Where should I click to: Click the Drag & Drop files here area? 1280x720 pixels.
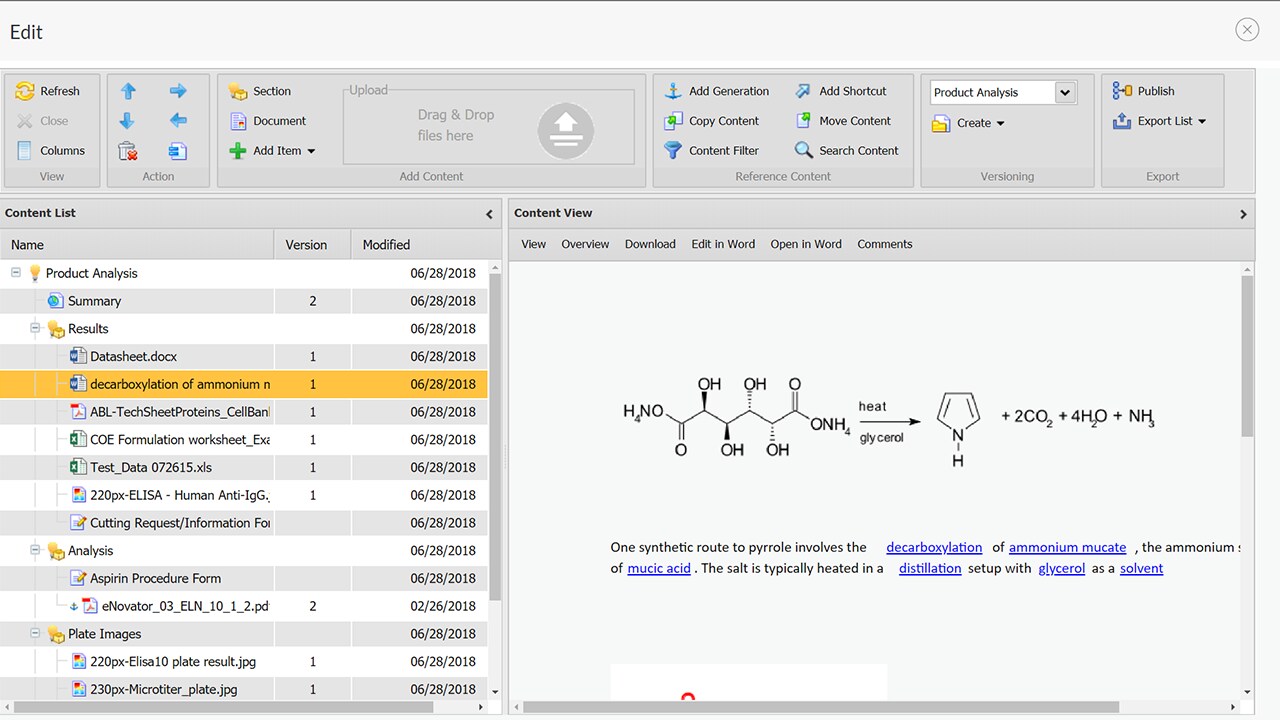coord(489,127)
